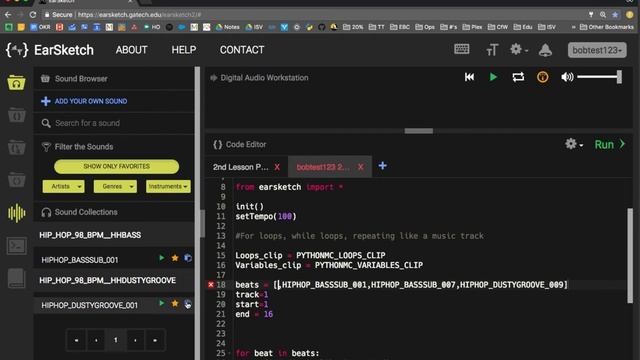
Task: Toggle favorite star on HIPHOP_DUSTYGROOVE_001
Action: click(175, 304)
